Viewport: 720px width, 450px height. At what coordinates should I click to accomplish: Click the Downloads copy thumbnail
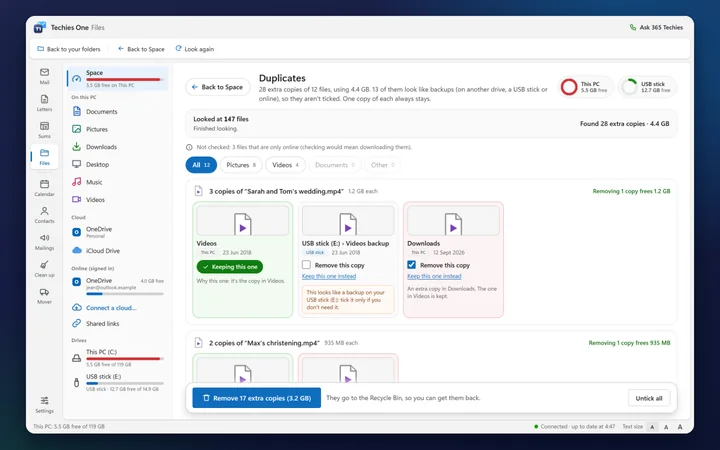(x=453, y=221)
